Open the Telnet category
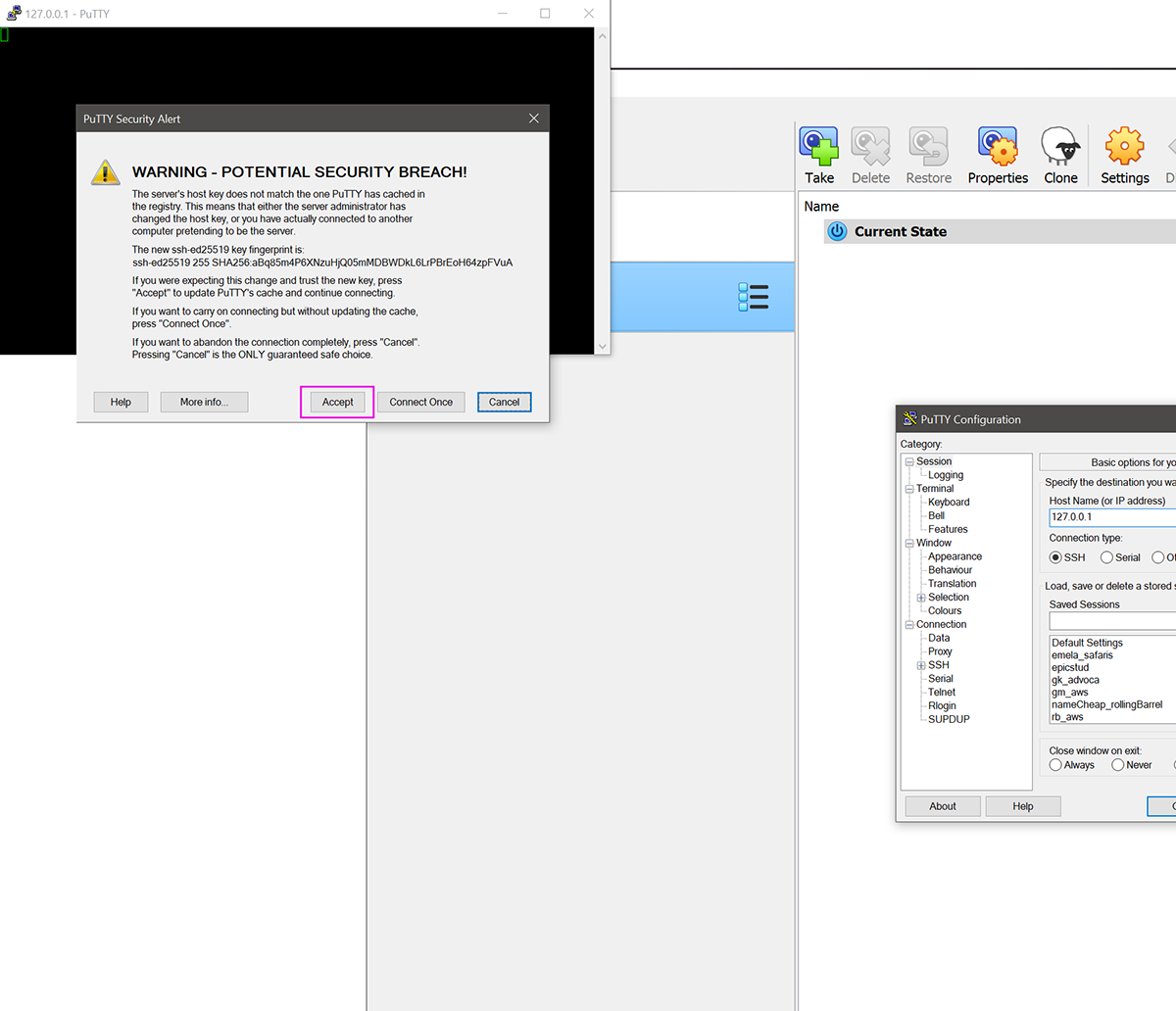The width and height of the screenshot is (1176, 1011). pos(942,692)
